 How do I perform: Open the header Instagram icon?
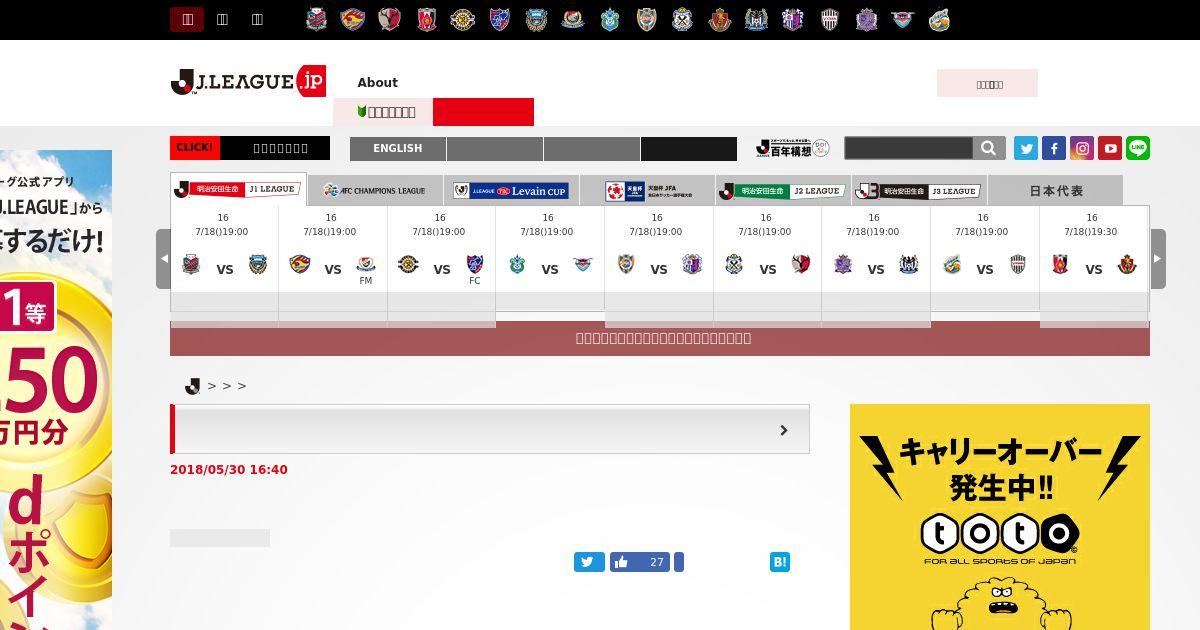click(x=1082, y=148)
